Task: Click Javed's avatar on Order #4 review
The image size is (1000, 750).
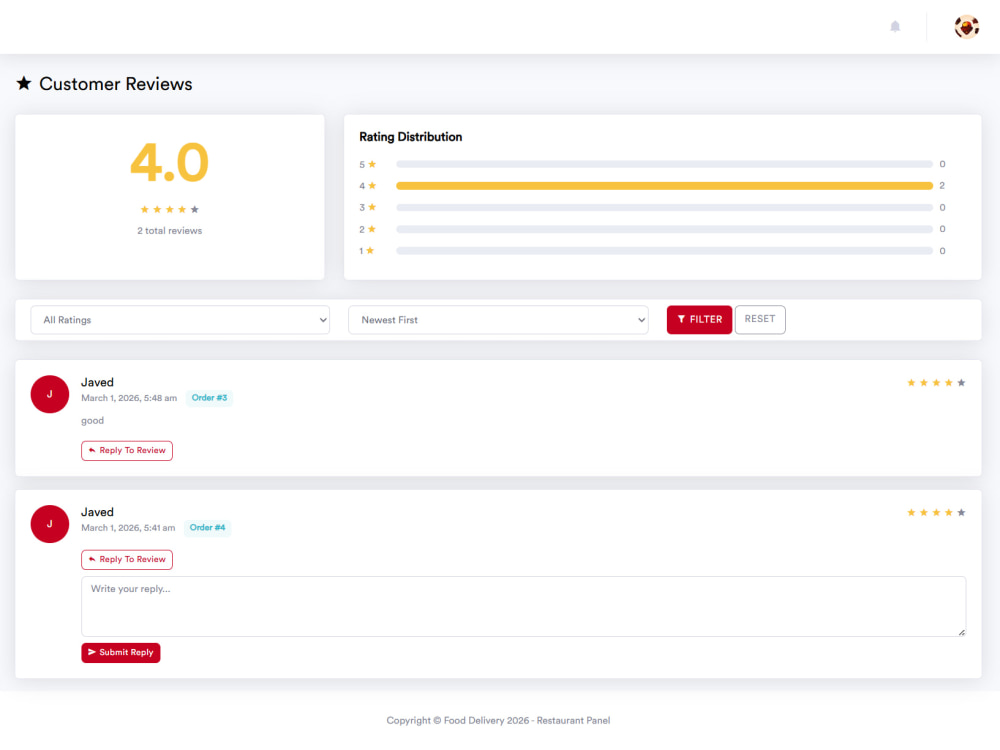Action: point(50,524)
